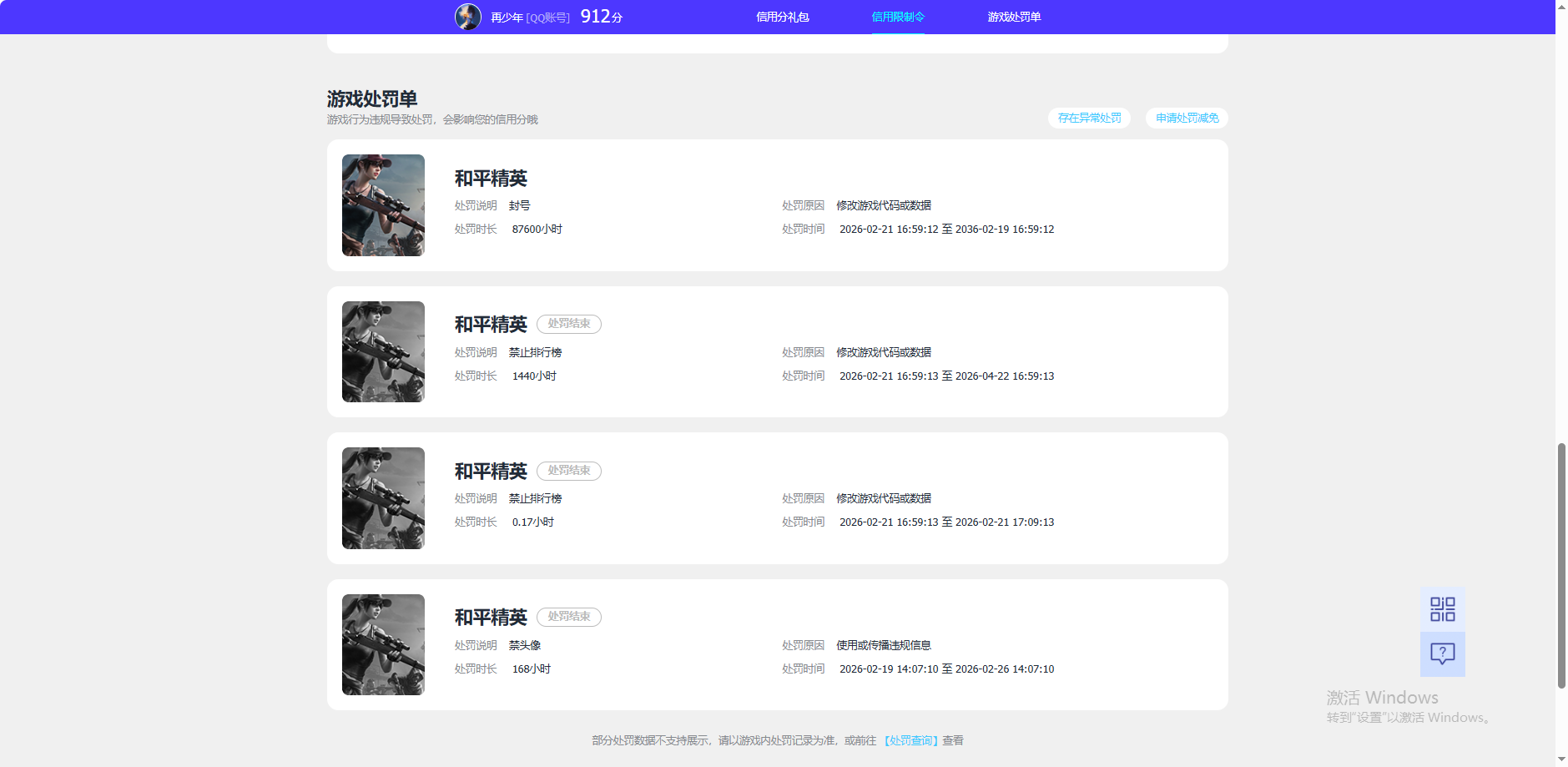Viewport: 1568px width, 767px height.
Task: Click the 168小时 duration value
Action: [532, 669]
